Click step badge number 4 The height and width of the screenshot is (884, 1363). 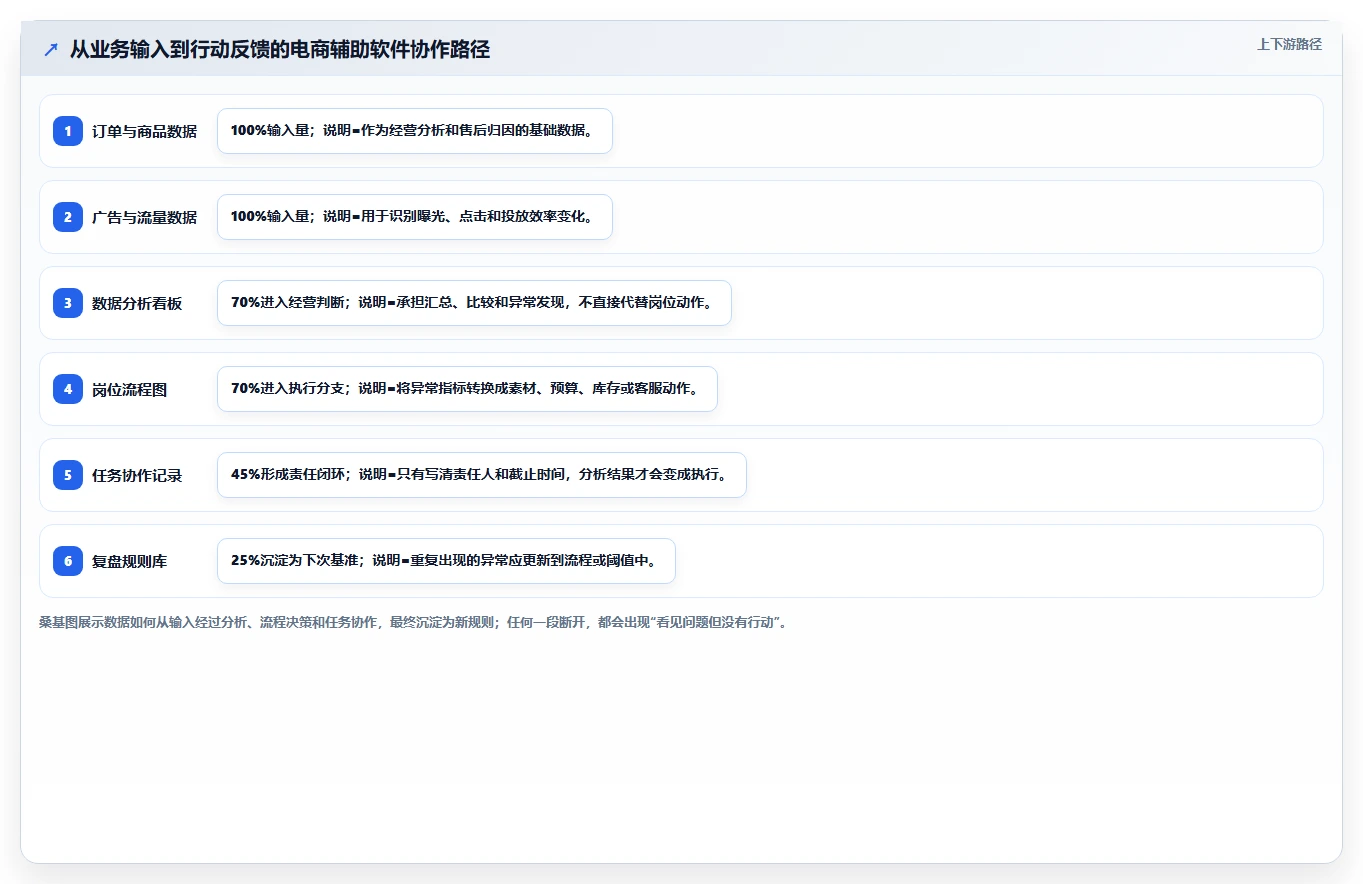point(68,389)
